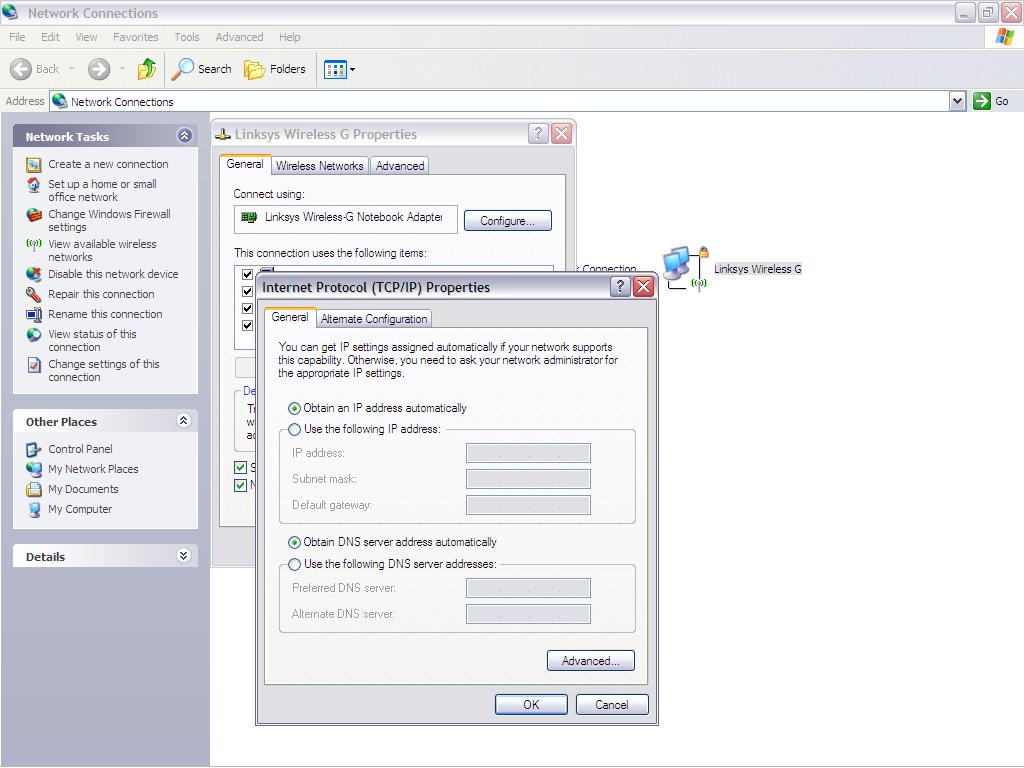The height and width of the screenshot is (768, 1024).
Task: Switch to Wireless Networks tab
Action: coord(319,166)
